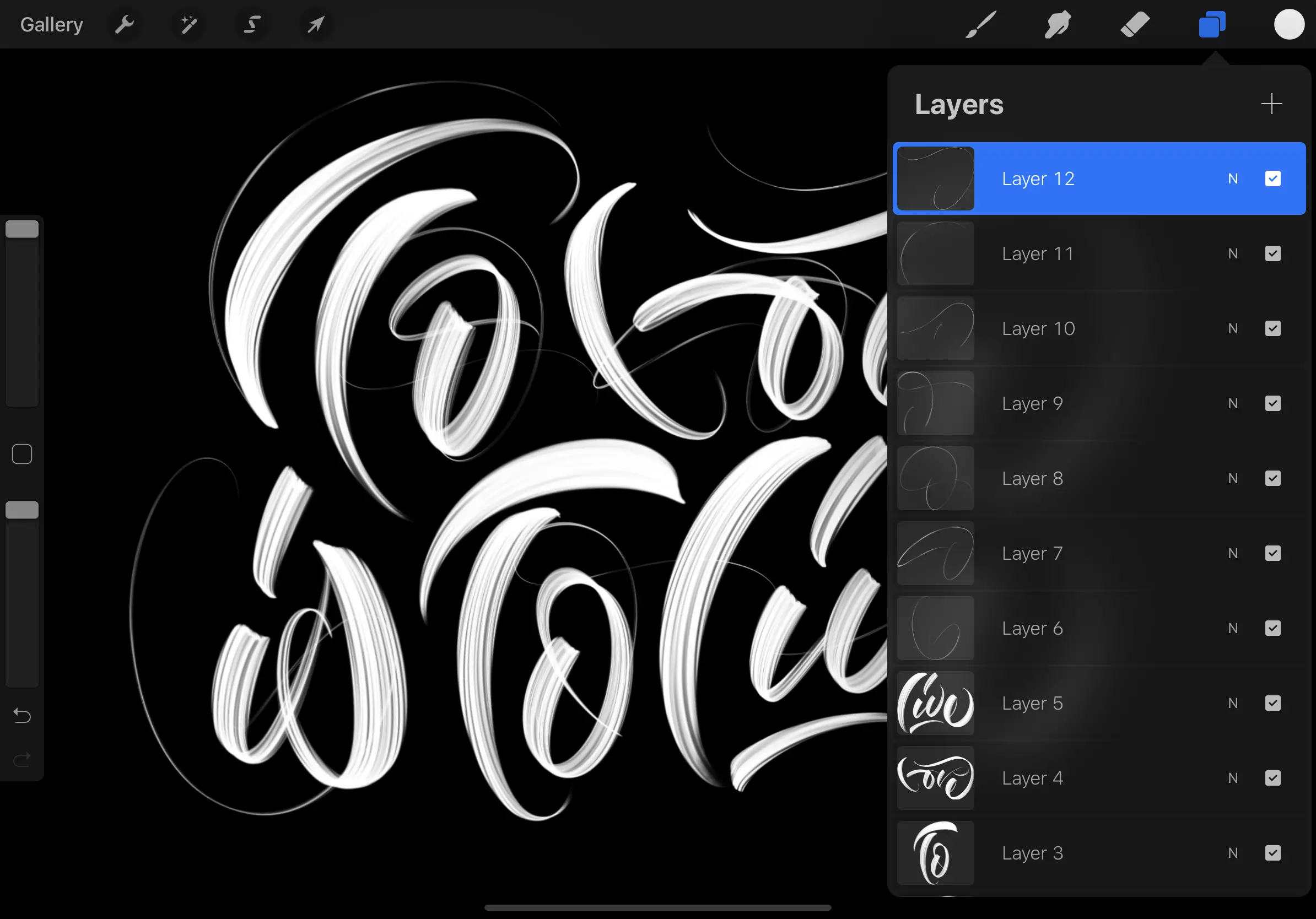This screenshot has height=919, width=1316.
Task: Open the Adjustments tool
Action: pos(189,25)
